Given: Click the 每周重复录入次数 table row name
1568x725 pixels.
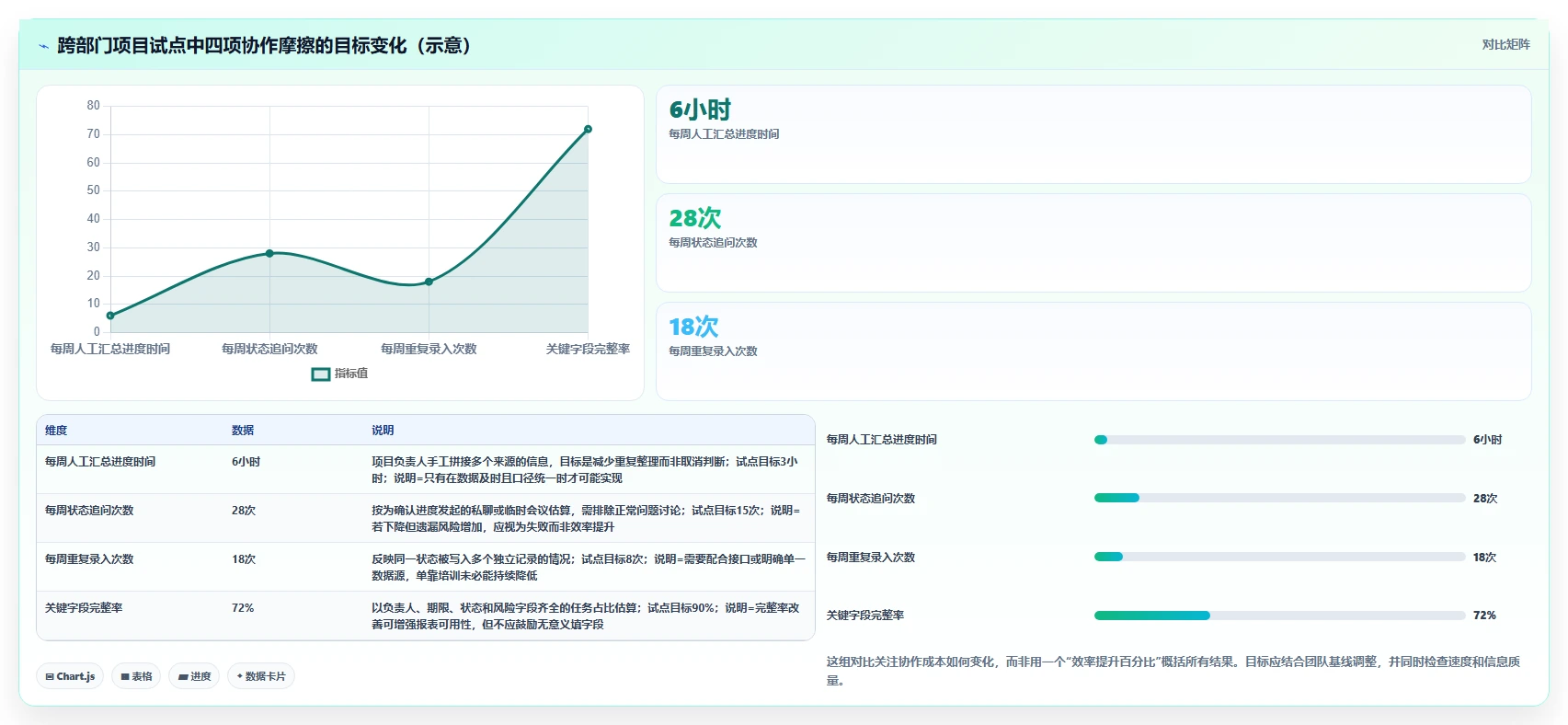Looking at the screenshot, I should 89,559.
